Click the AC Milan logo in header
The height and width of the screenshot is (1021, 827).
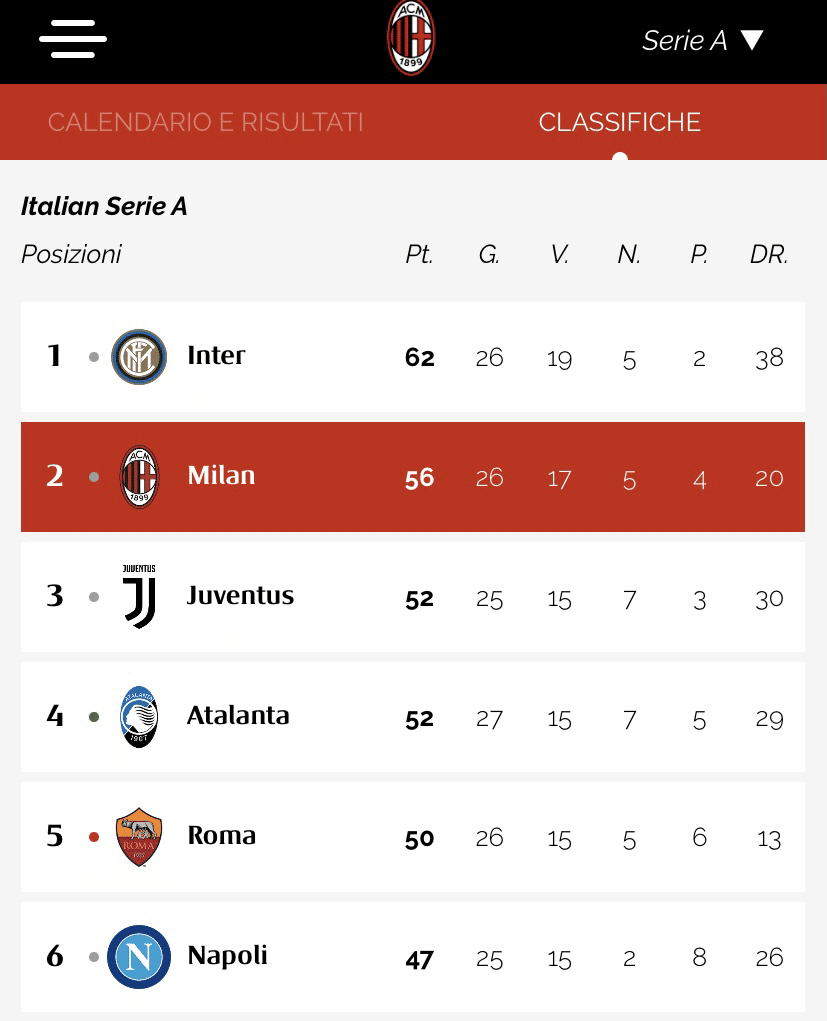pos(411,39)
